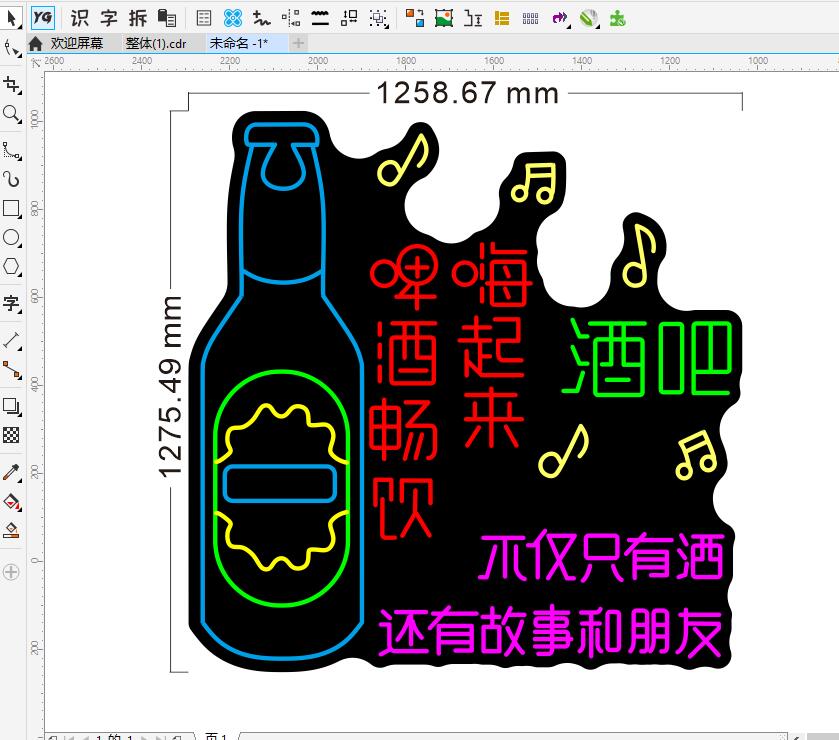This screenshot has height=740, width=839.
Task: Open the 欢迎屏幕 welcome screen tab
Action: [77, 43]
